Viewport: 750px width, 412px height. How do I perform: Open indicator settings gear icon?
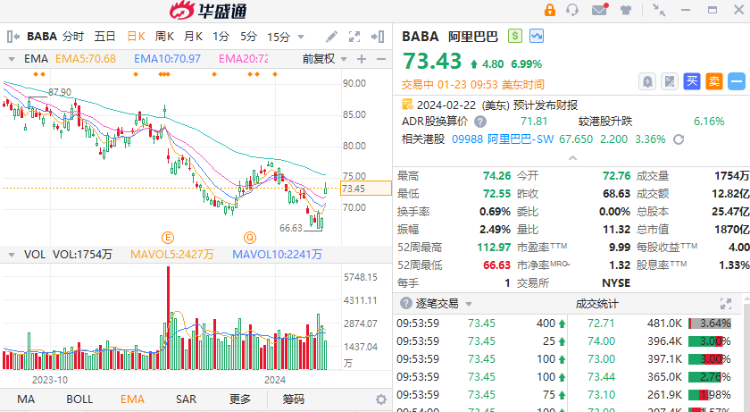(381, 400)
